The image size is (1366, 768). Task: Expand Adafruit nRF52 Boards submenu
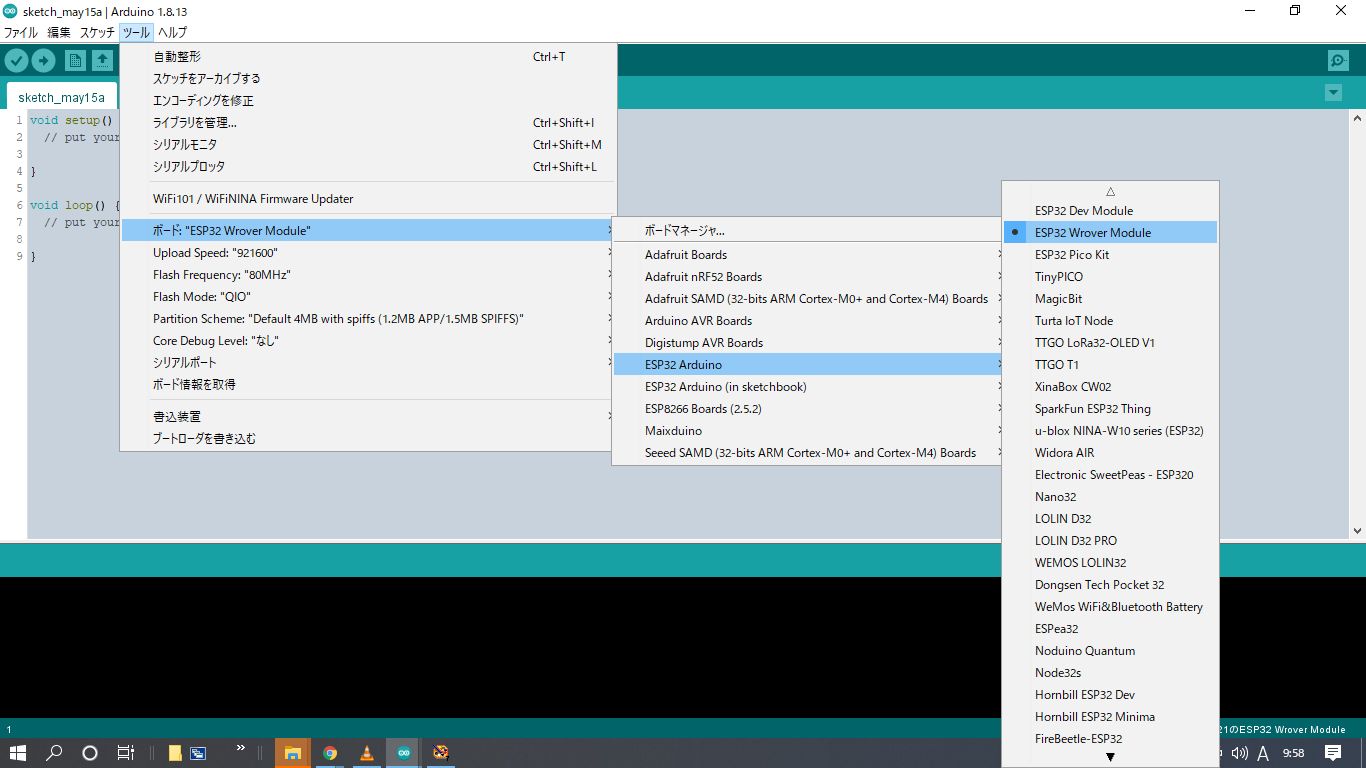(x=809, y=277)
